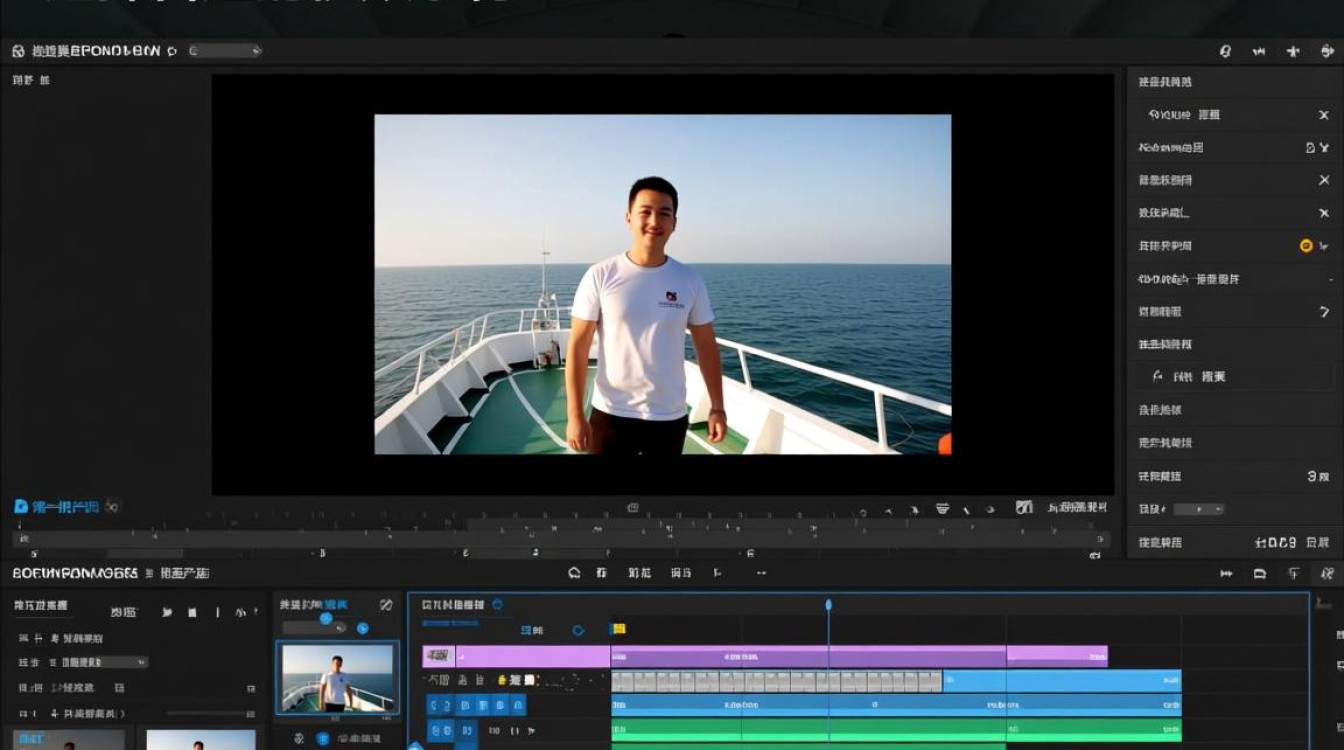Click the blue playhead marker on the timeline

(828, 605)
